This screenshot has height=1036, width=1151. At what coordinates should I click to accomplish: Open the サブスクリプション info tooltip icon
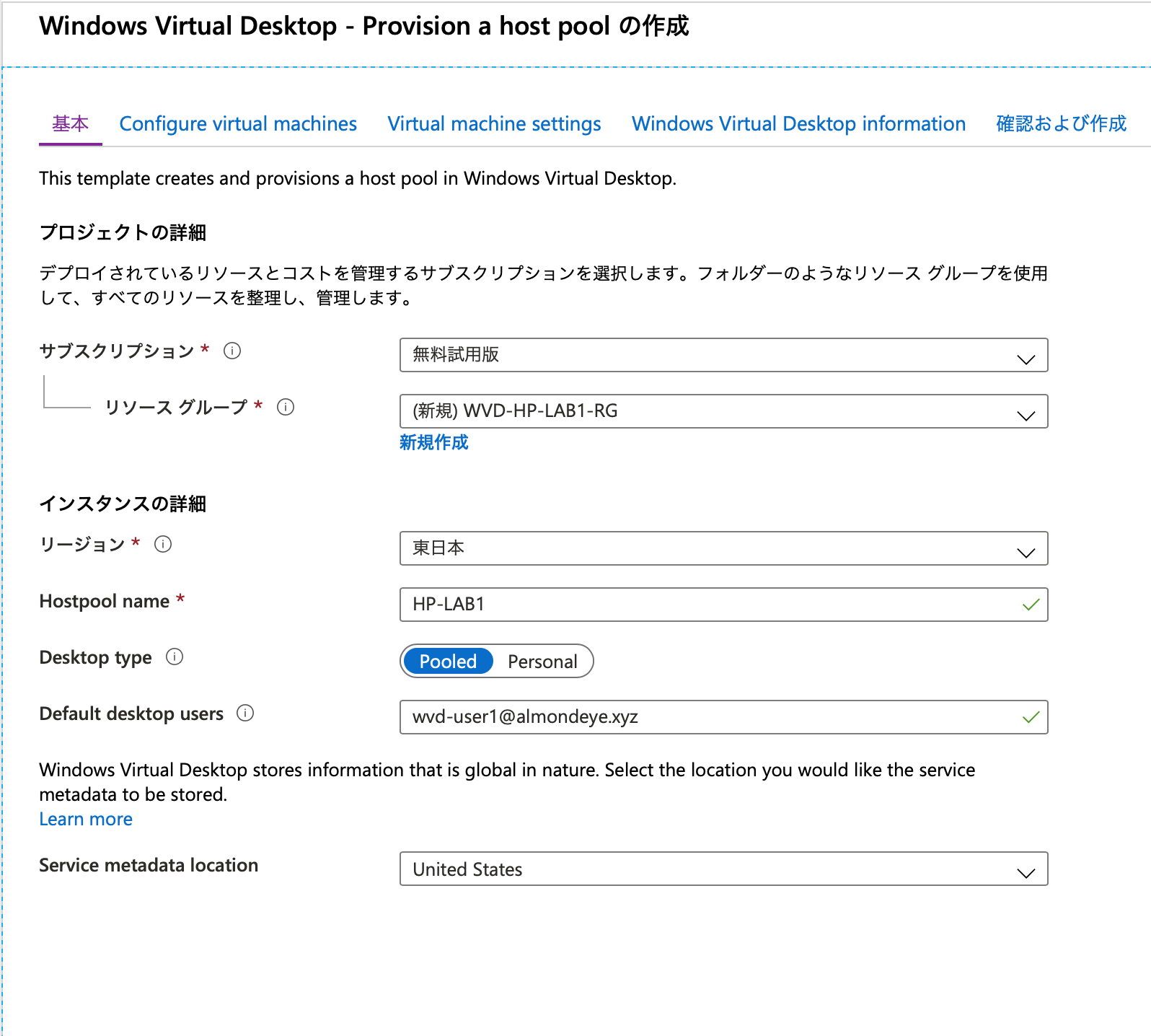pyautogui.click(x=231, y=351)
